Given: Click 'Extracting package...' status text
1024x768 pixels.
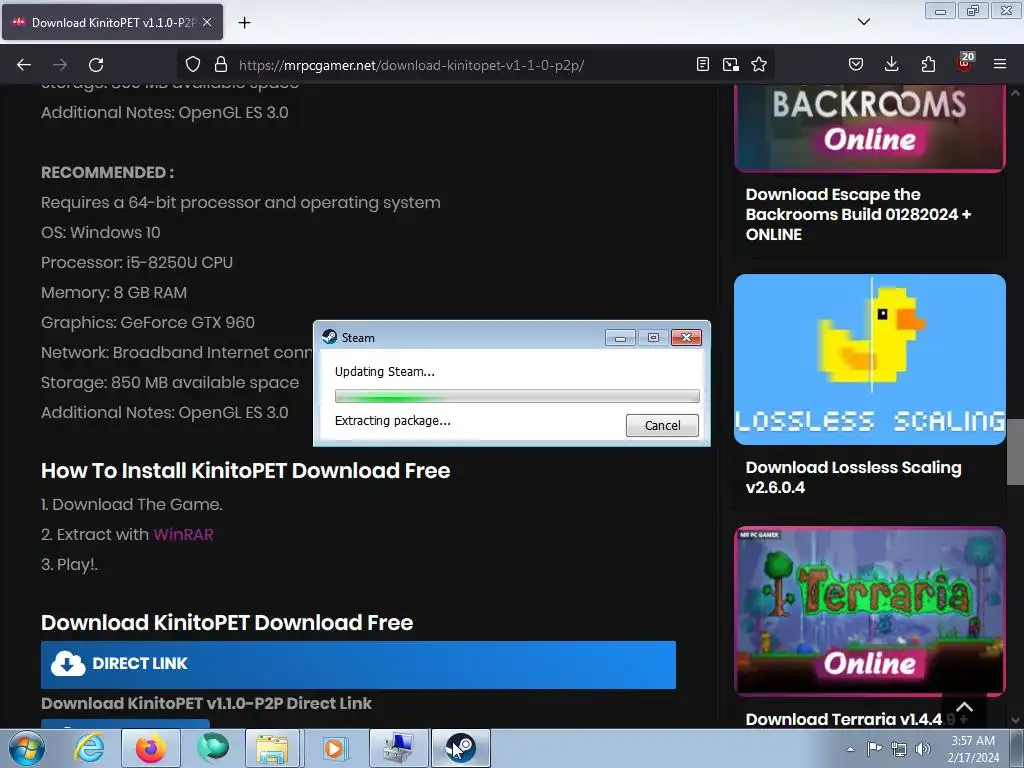Looking at the screenshot, I should pos(392,421).
